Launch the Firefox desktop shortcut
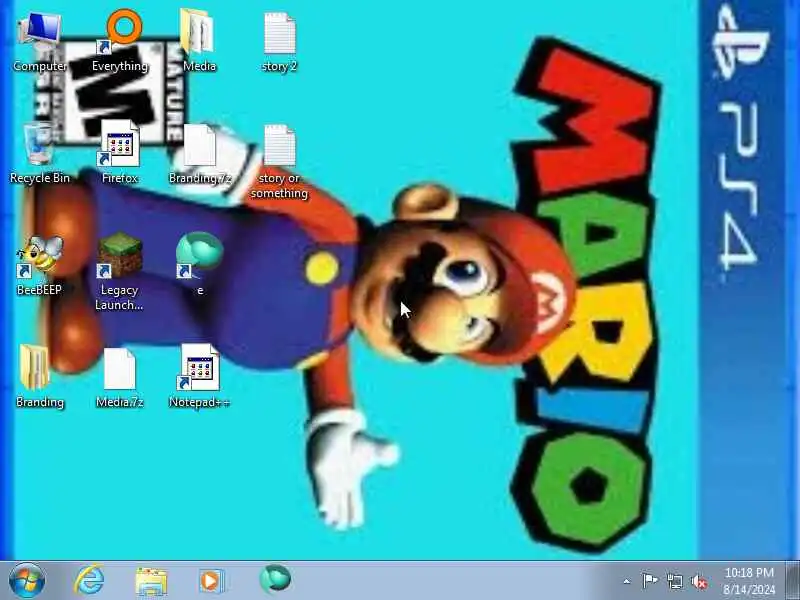 pyautogui.click(x=120, y=154)
